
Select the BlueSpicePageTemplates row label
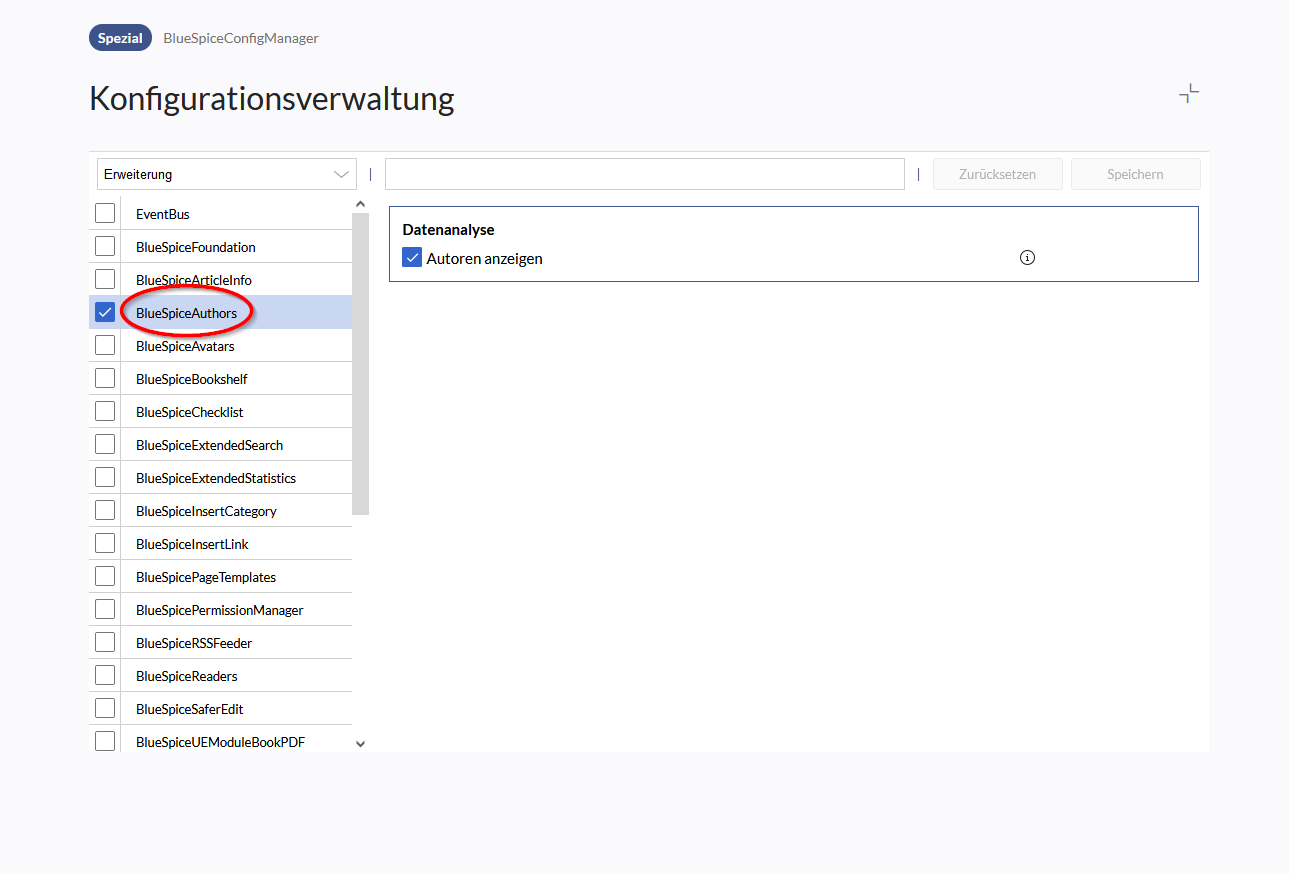206,577
